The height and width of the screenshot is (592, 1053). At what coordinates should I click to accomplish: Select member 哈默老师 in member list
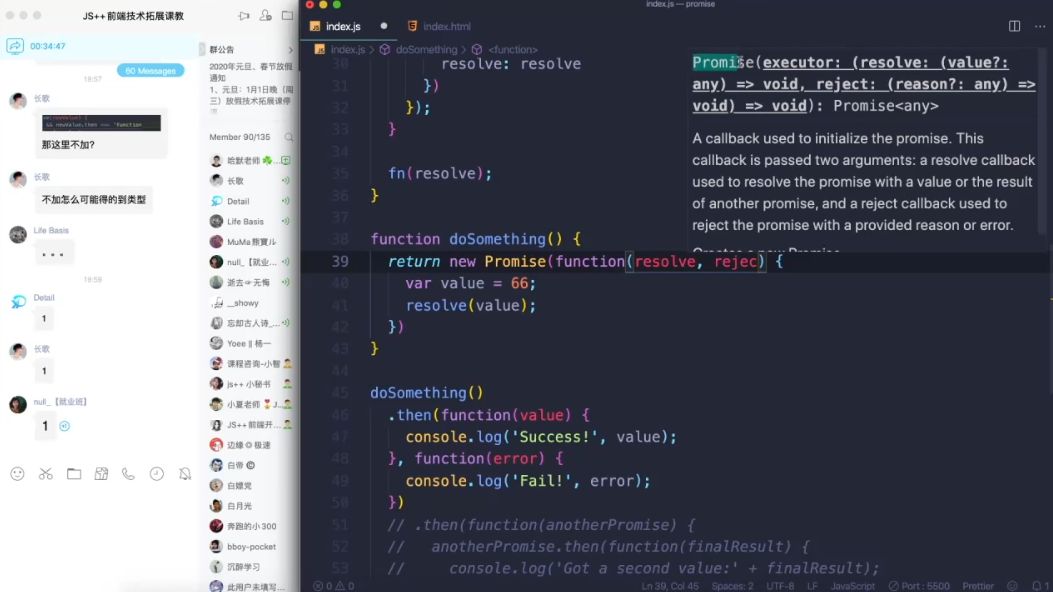(x=251, y=160)
